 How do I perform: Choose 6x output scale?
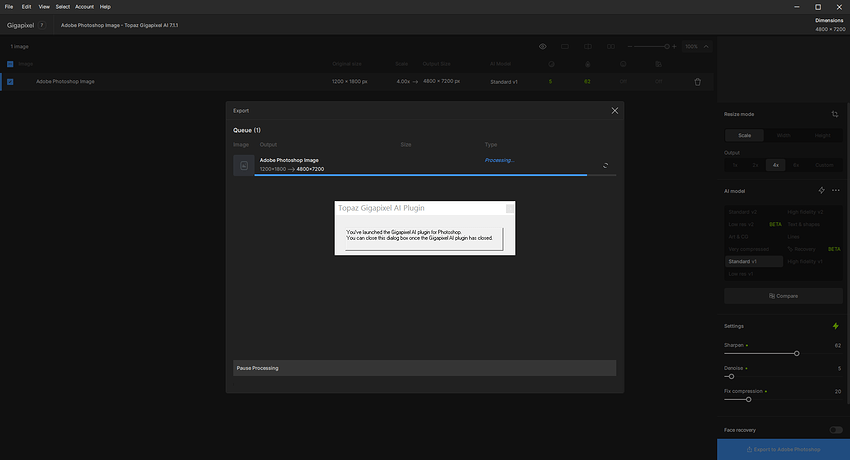pyautogui.click(x=796, y=165)
